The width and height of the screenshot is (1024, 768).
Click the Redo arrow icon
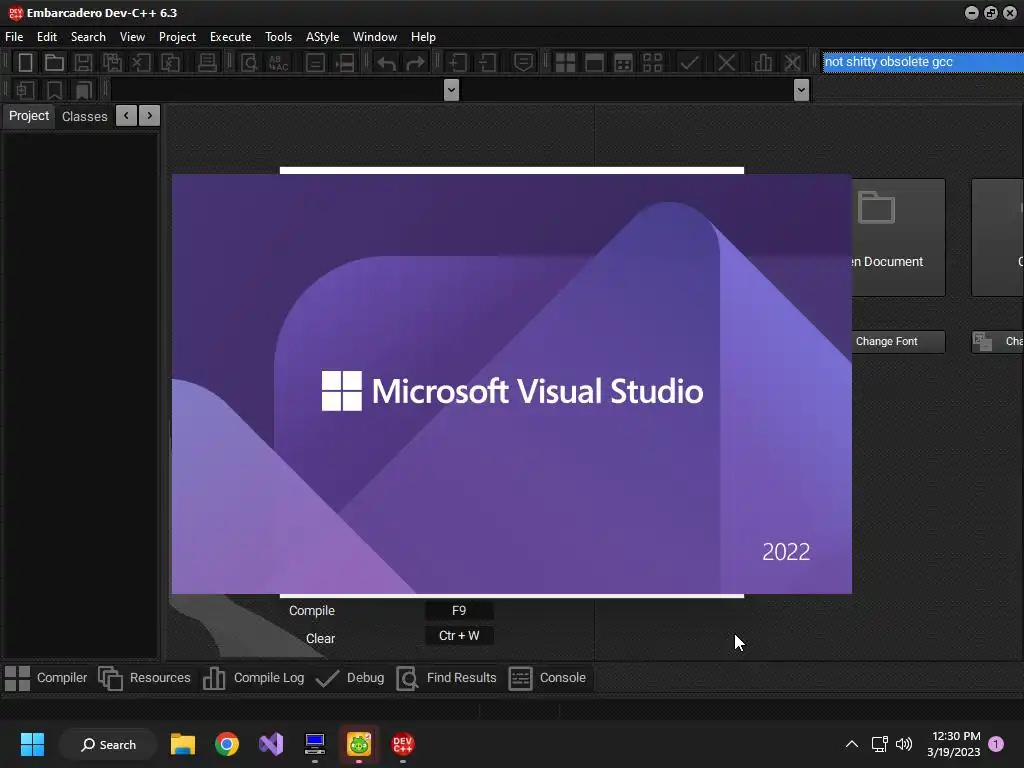click(x=416, y=63)
